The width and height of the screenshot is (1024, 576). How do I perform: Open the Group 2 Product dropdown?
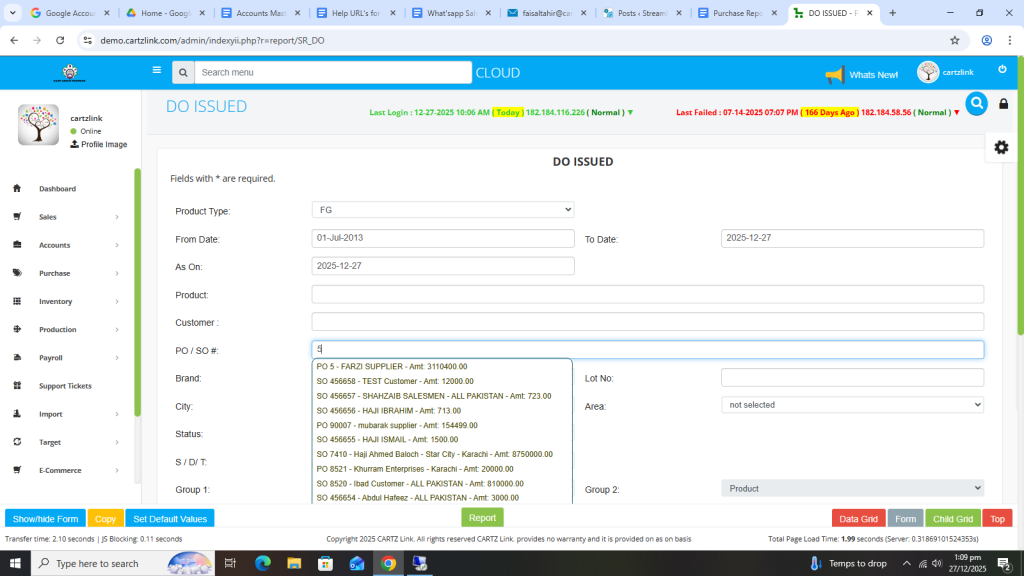coord(852,489)
